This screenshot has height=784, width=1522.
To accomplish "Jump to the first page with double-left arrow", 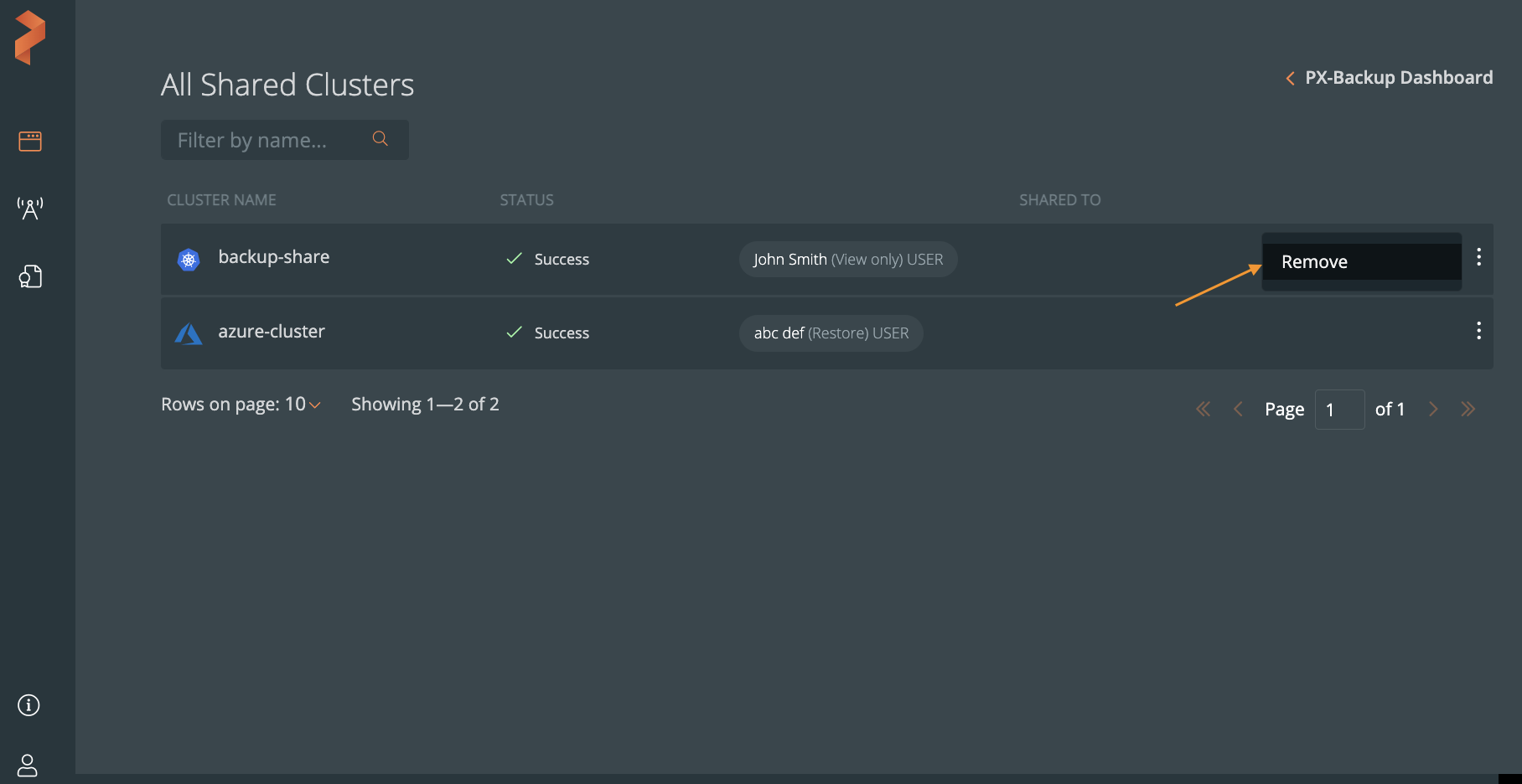I will click(x=1203, y=410).
